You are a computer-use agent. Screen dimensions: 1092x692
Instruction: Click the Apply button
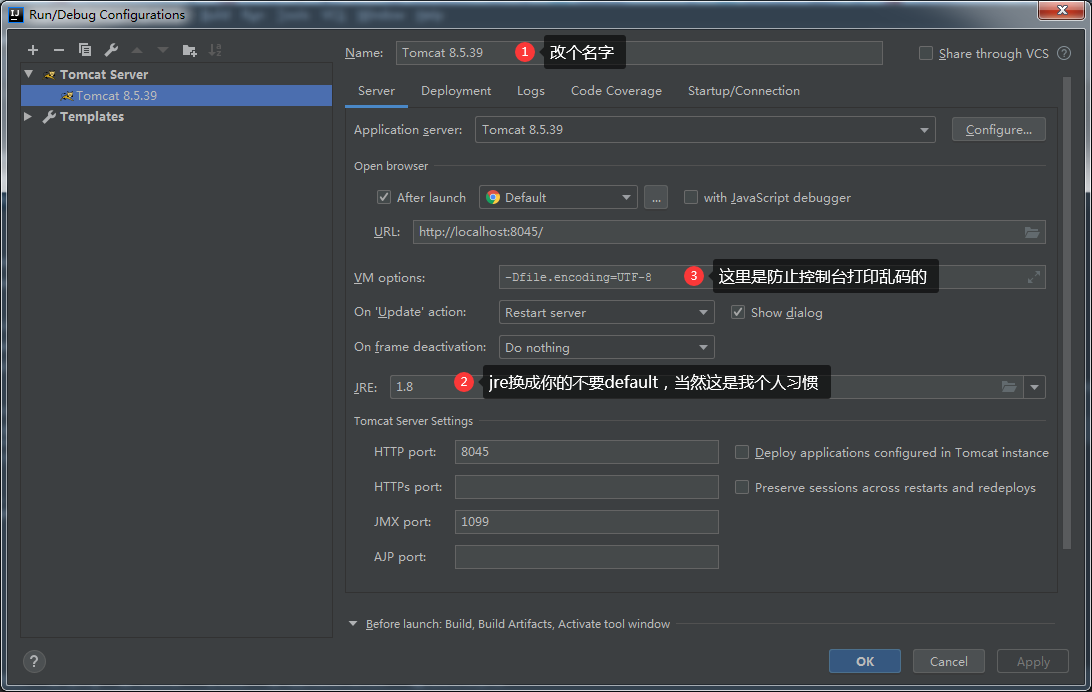[1033, 661]
